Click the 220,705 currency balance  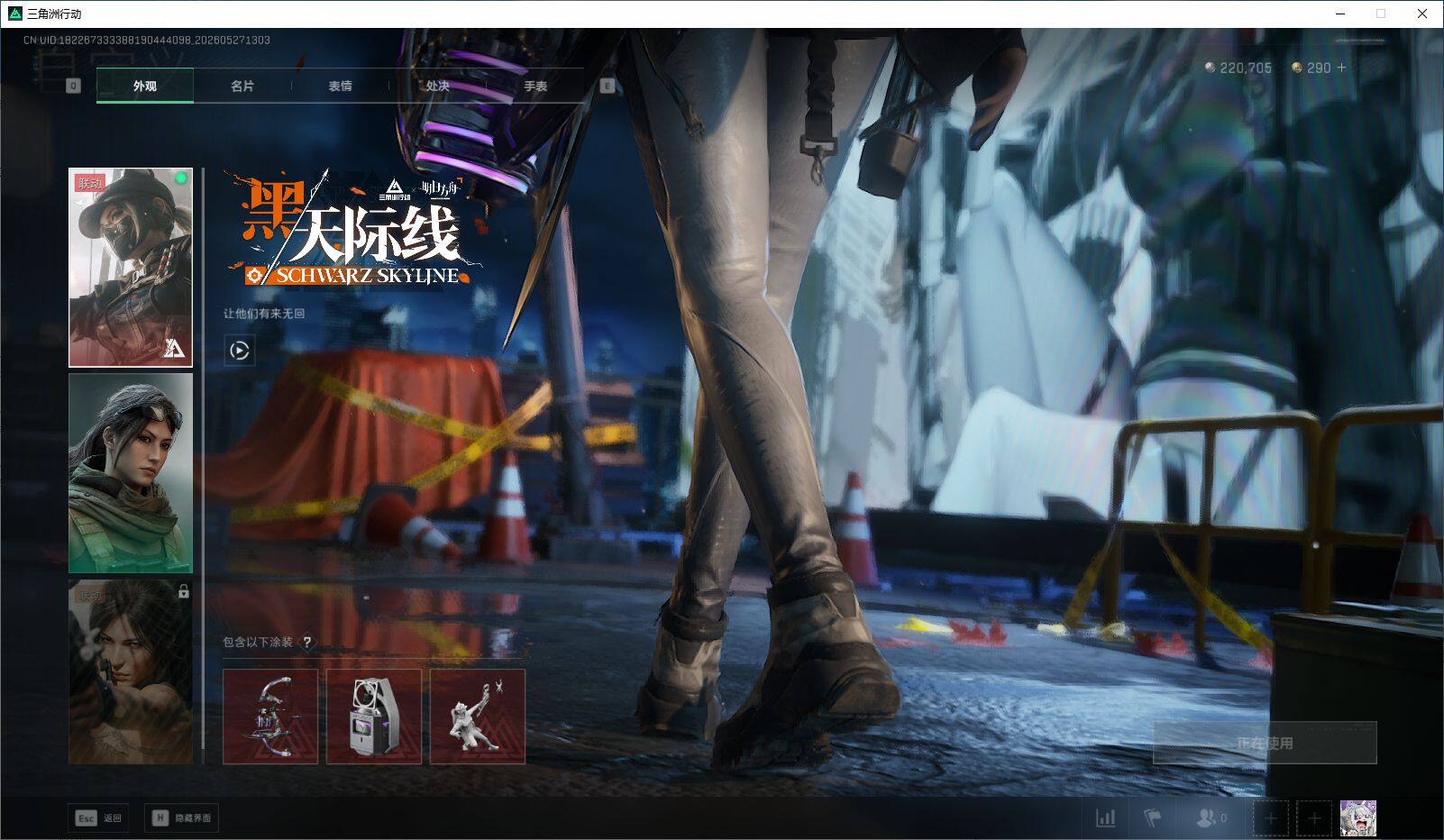[x=1238, y=68]
